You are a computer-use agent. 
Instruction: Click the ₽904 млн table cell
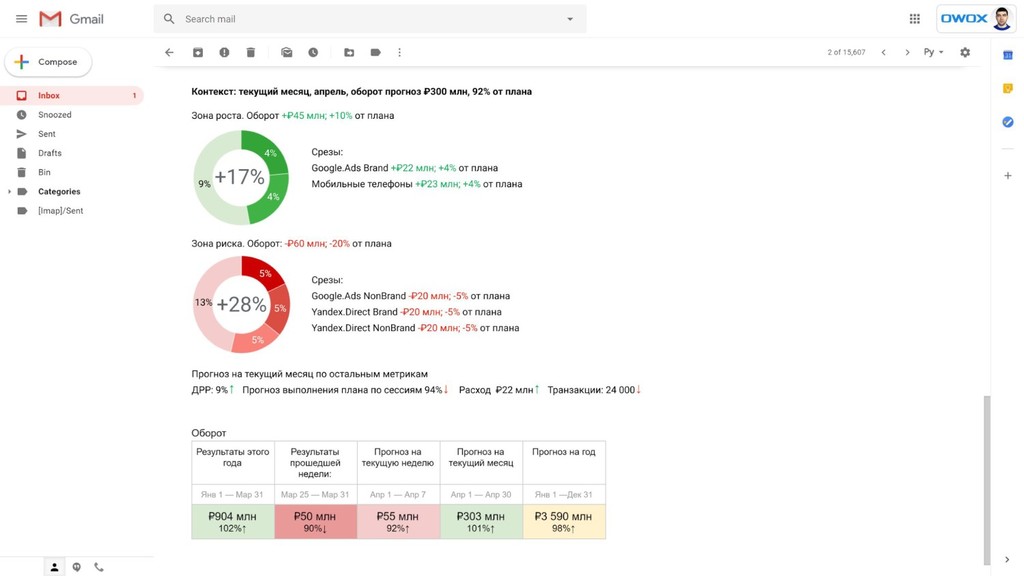click(232, 522)
